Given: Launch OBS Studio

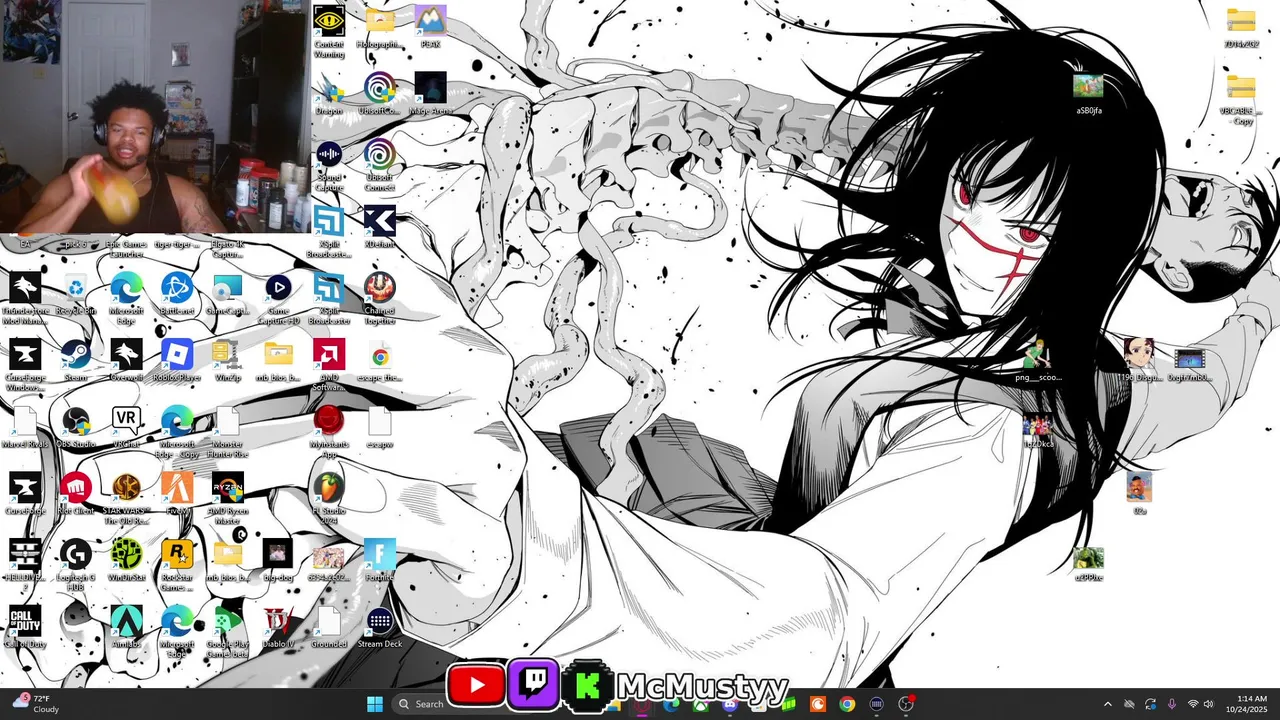Looking at the screenshot, I should (76, 427).
